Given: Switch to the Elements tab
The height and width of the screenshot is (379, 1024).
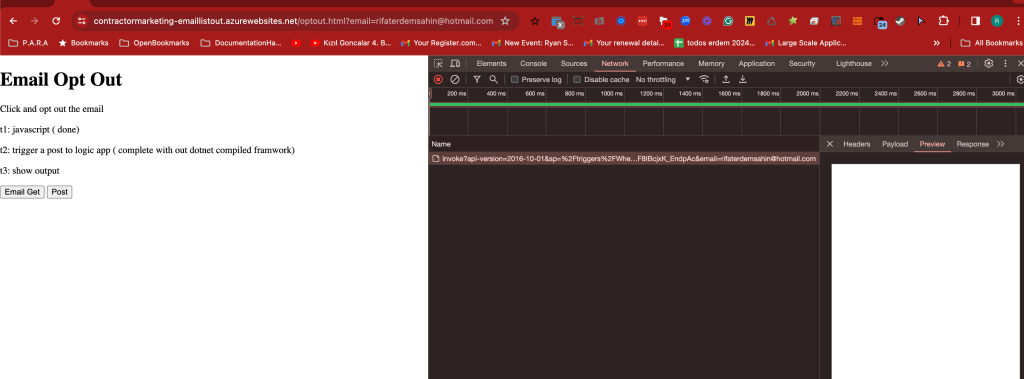Looking at the screenshot, I should pyautogui.click(x=491, y=63).
